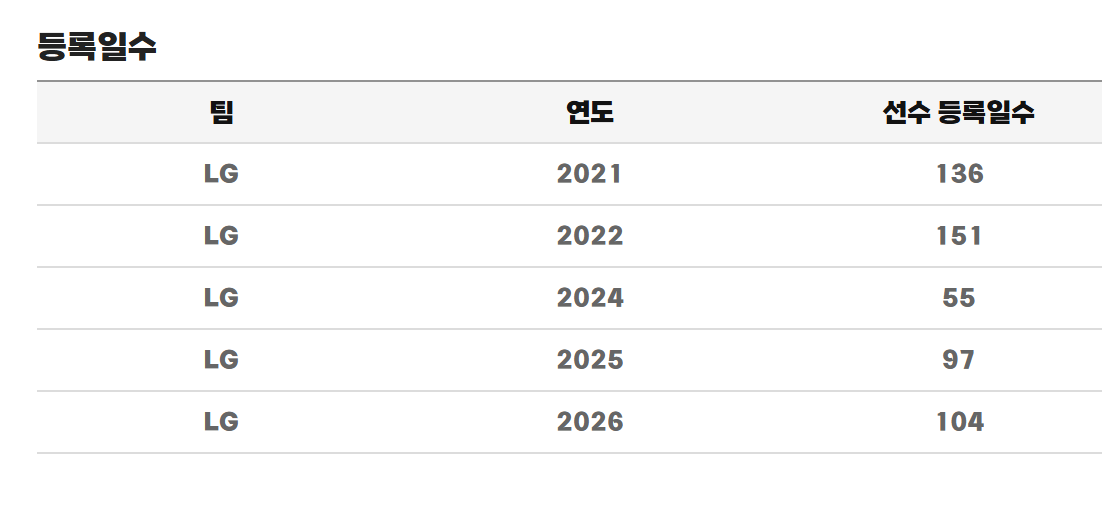1102x512 pixels.
Task: Click the year 2021 cell
Action: (590, 174)
